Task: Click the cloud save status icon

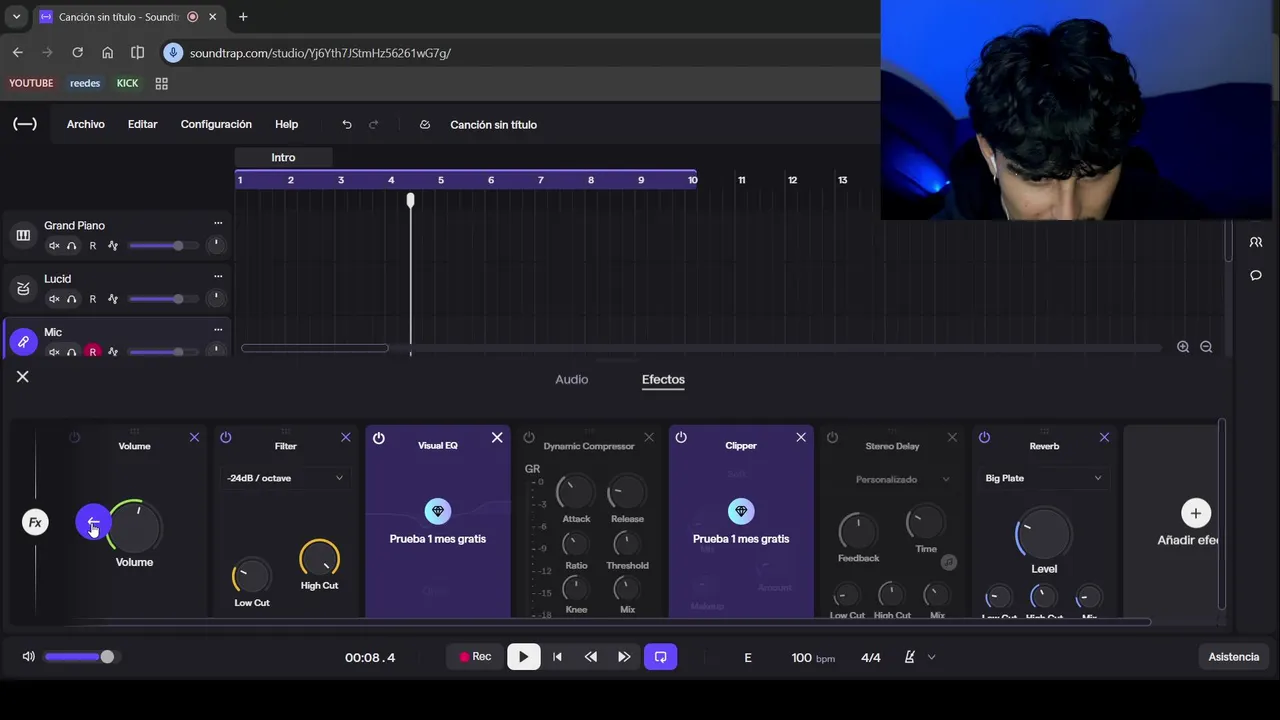Action: [x=425, y=125]
